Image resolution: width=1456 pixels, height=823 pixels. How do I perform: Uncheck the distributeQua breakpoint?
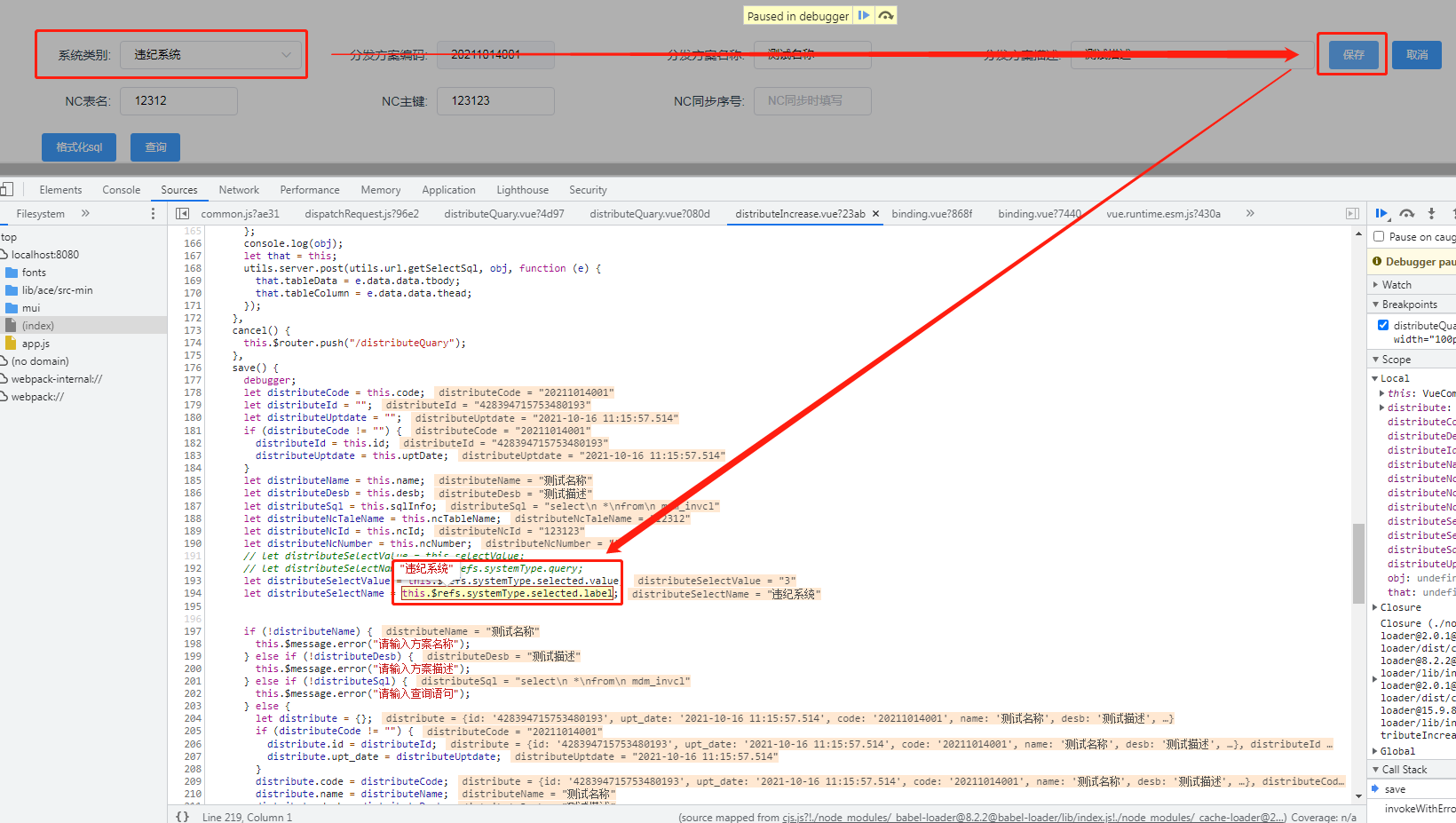(1382, 324)
